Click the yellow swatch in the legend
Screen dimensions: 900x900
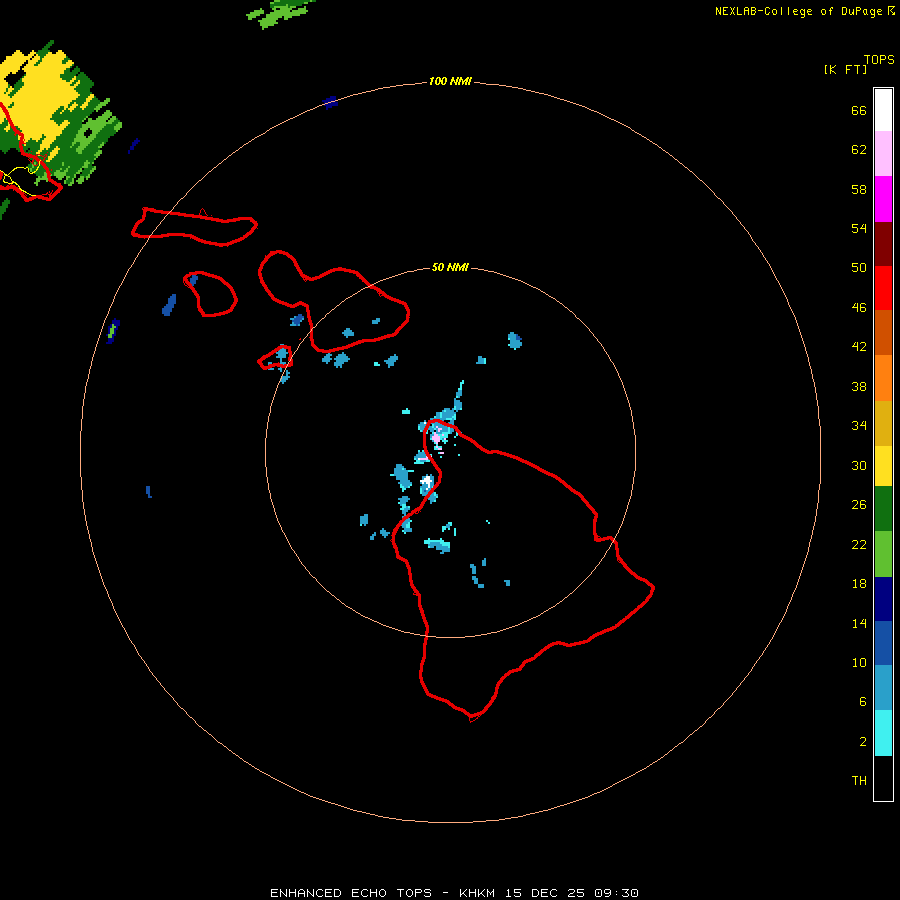(x=883, y=466)
